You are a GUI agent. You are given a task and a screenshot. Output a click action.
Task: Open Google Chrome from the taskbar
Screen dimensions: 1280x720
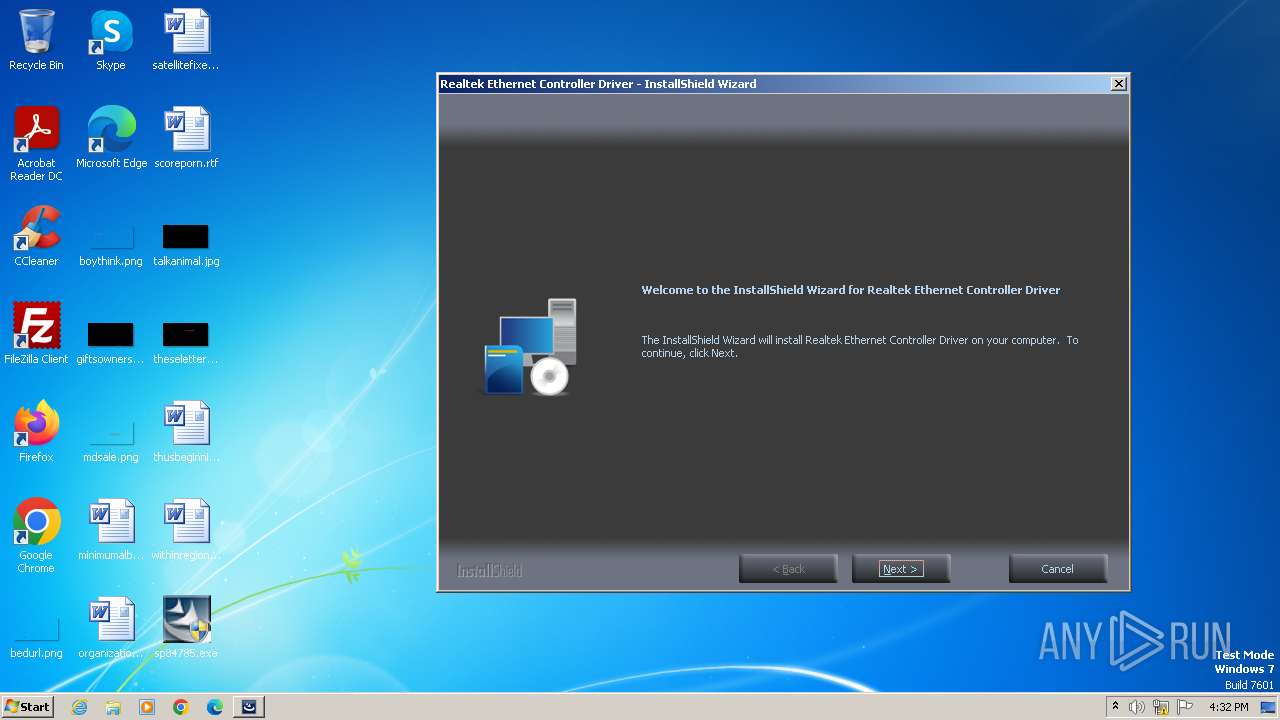click(181, 707)
